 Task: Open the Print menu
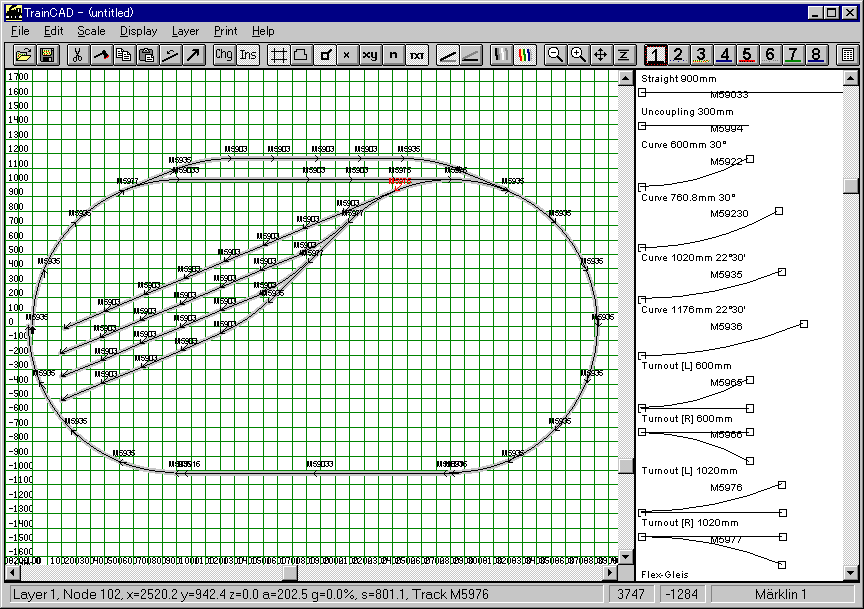point(225,31)
